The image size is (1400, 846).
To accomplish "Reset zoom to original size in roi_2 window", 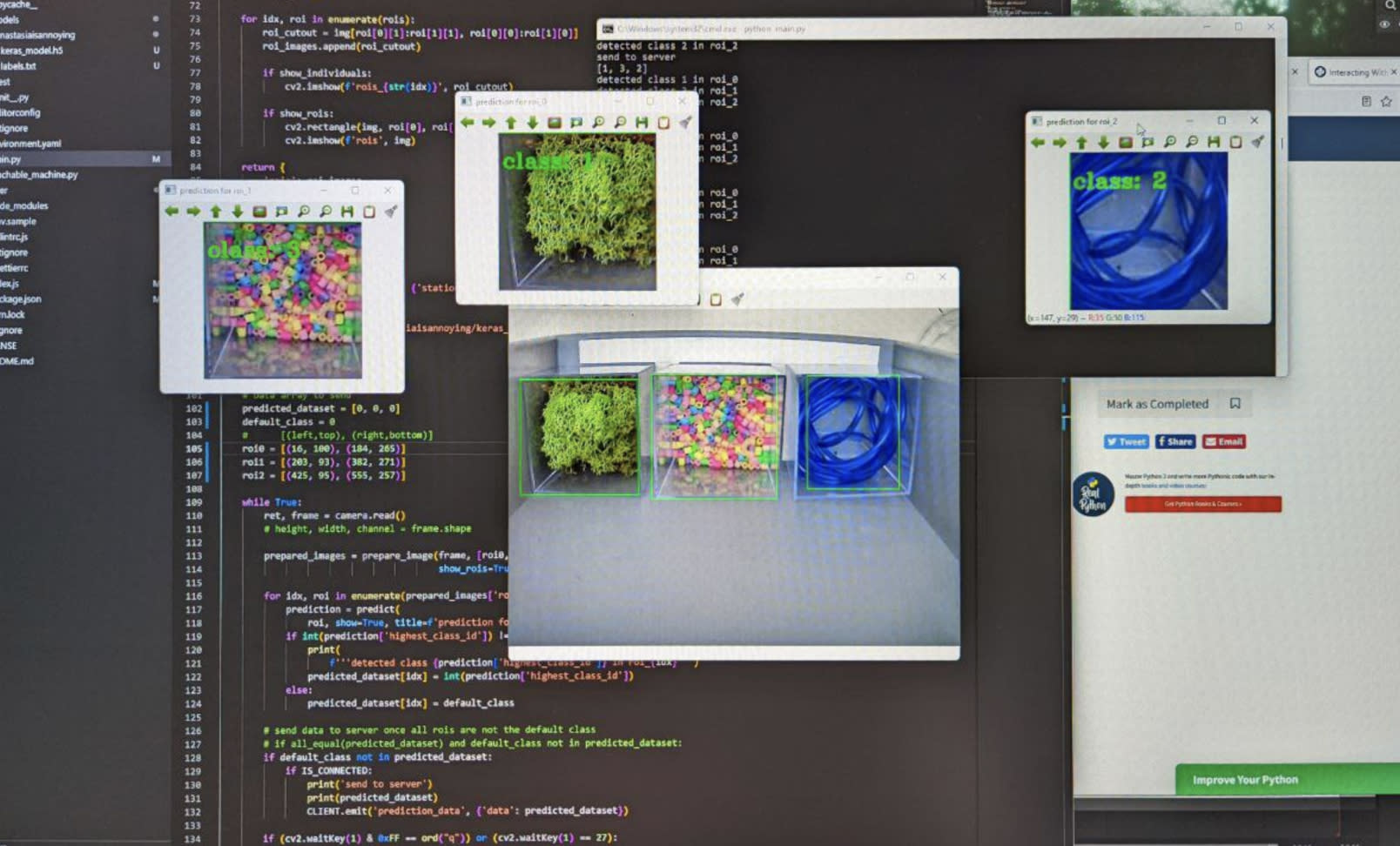I will point(1126,142).
